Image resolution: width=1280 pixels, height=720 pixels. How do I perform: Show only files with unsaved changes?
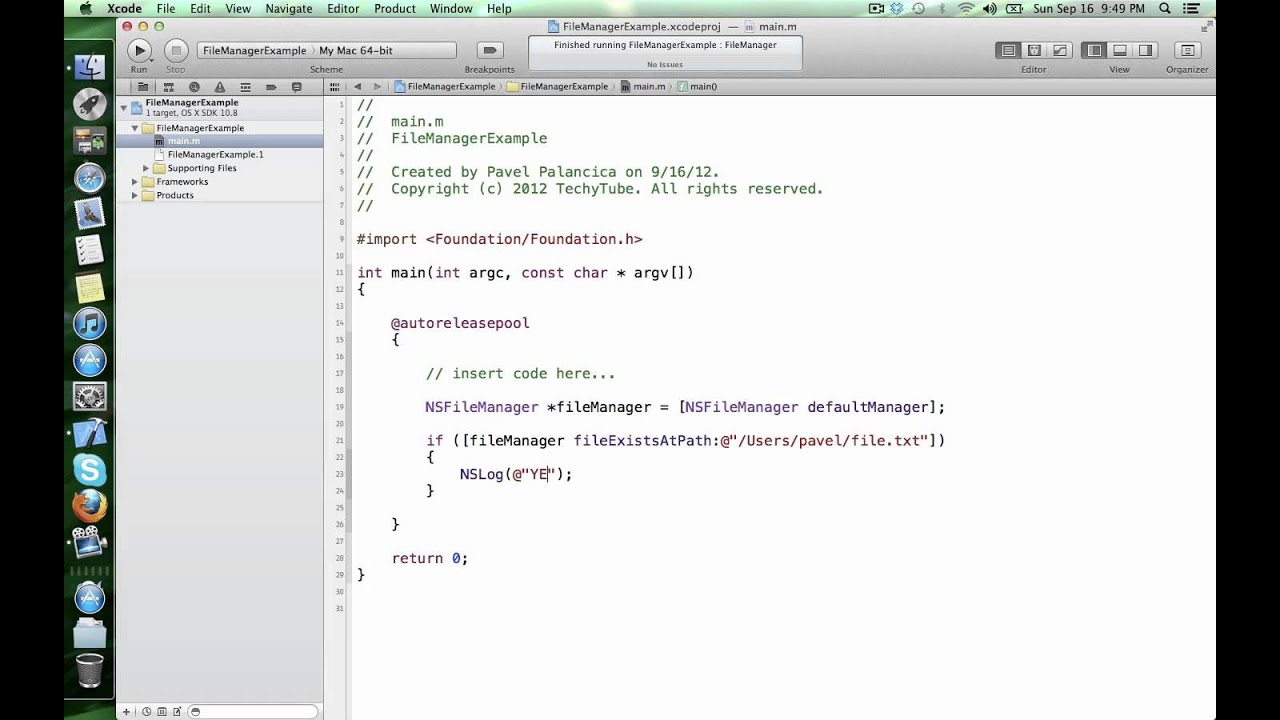[x=177, y=711]
